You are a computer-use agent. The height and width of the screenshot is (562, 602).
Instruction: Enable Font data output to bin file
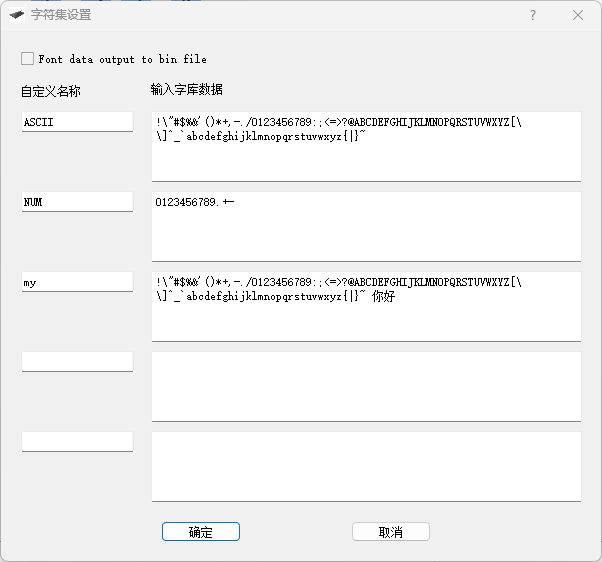(28, 59)
